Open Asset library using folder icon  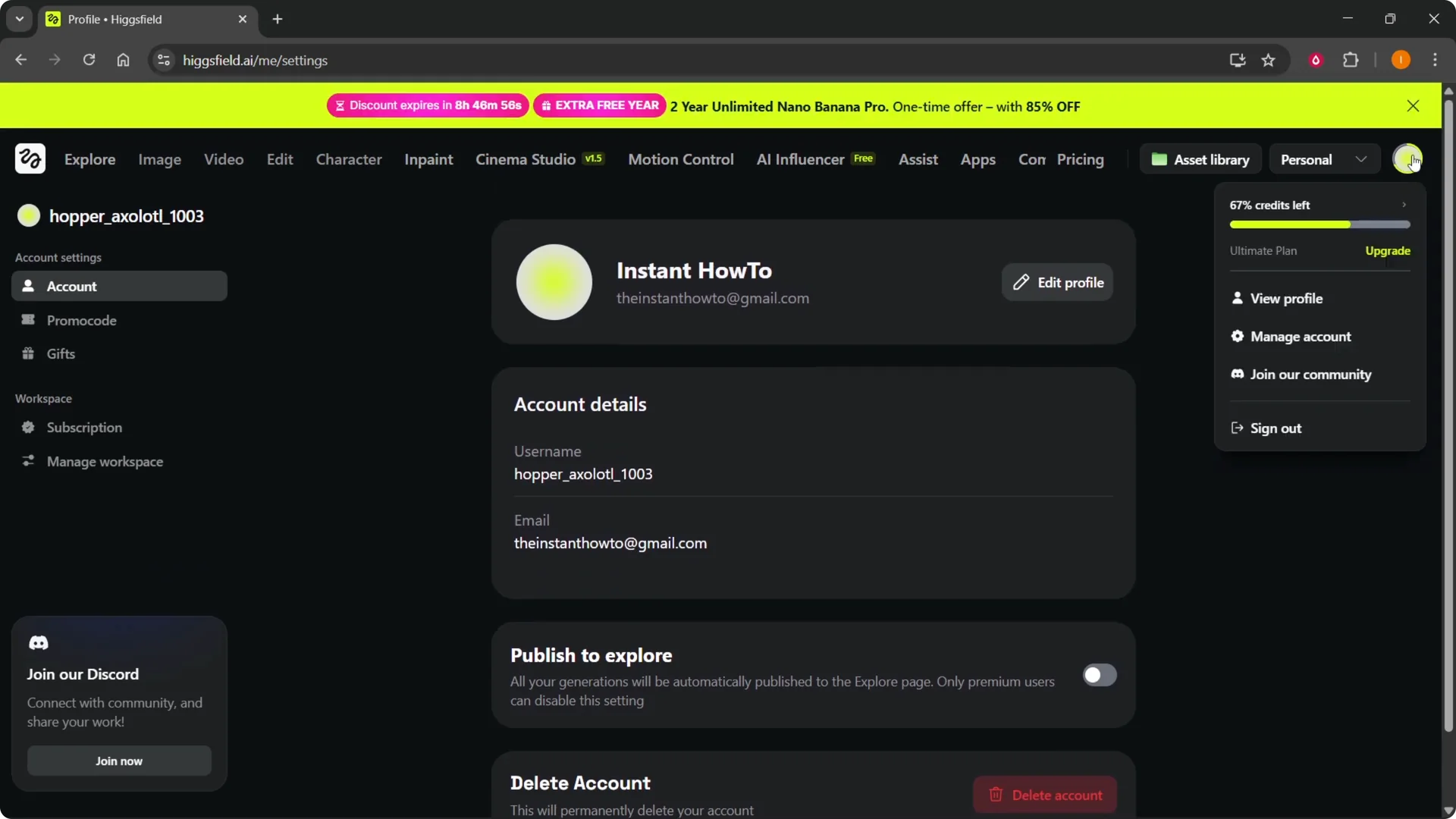(x=1159, y=159)
